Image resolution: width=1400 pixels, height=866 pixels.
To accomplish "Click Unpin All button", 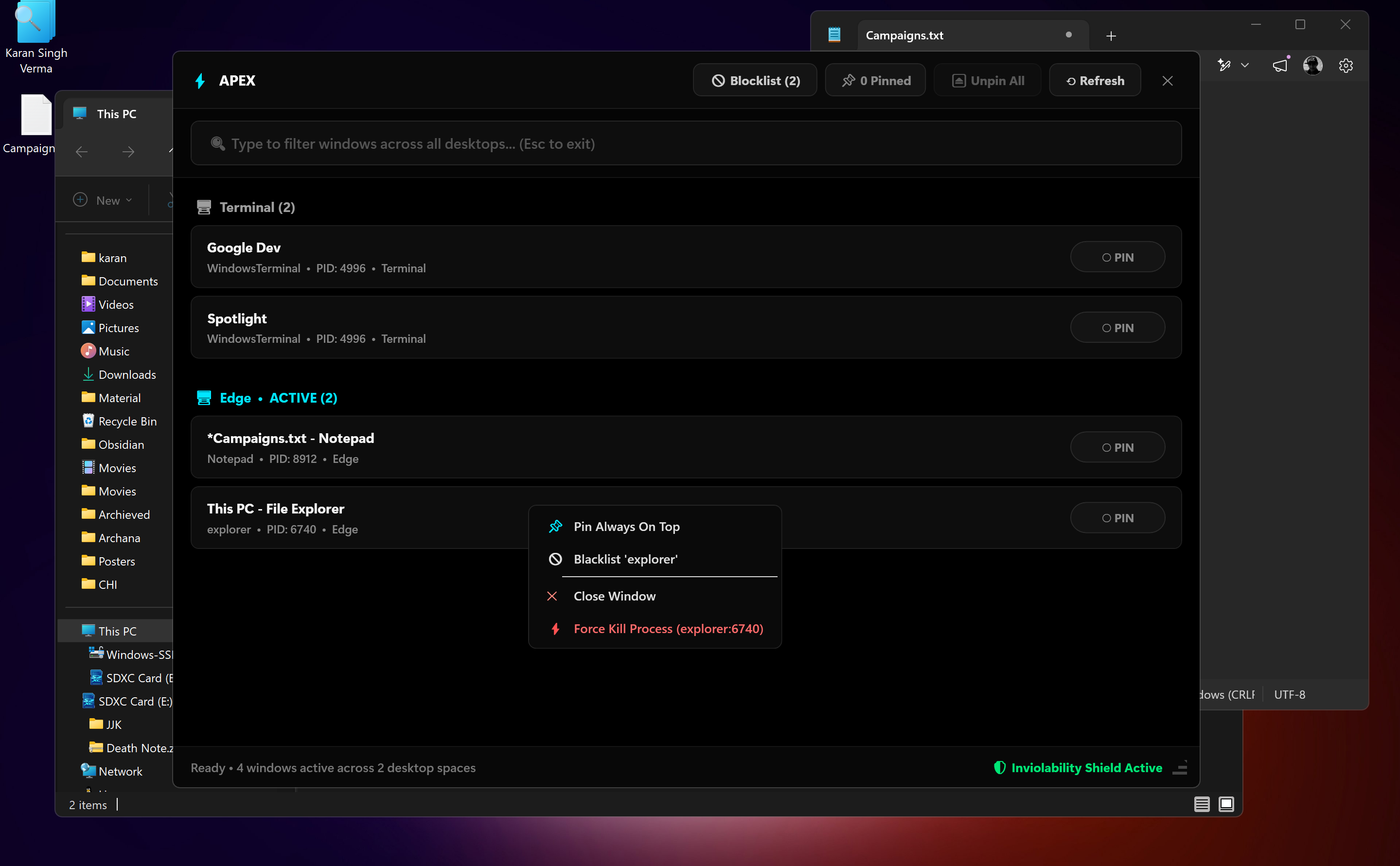I will tap(988, 81).
